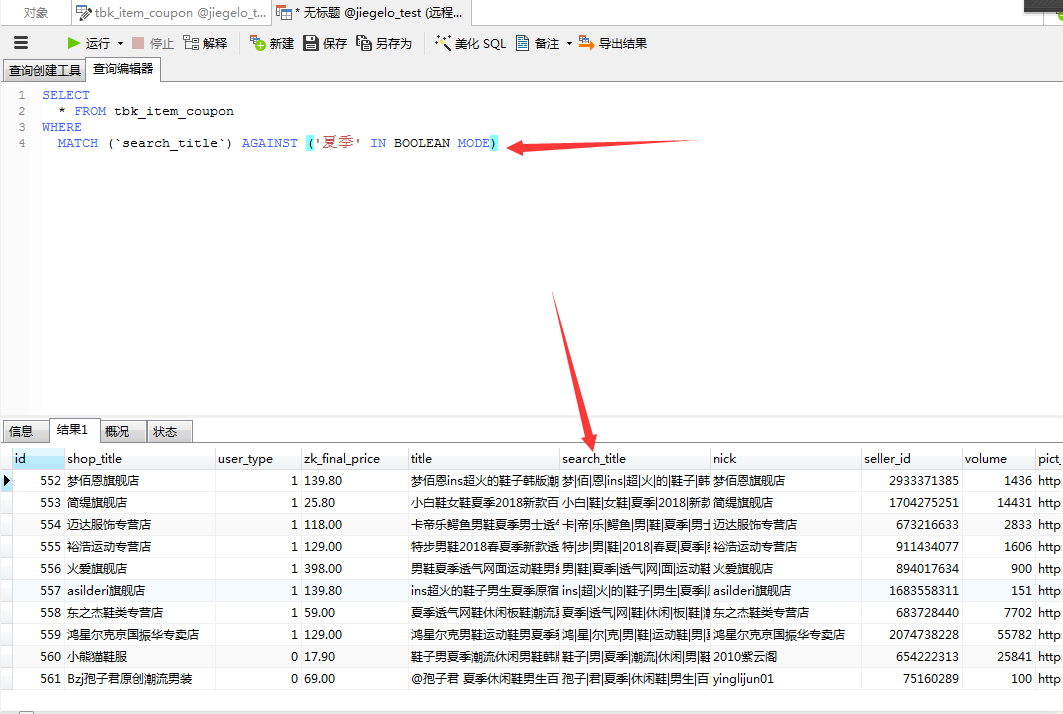
Task: Create a new query with 新建
Action: [272, 43]
